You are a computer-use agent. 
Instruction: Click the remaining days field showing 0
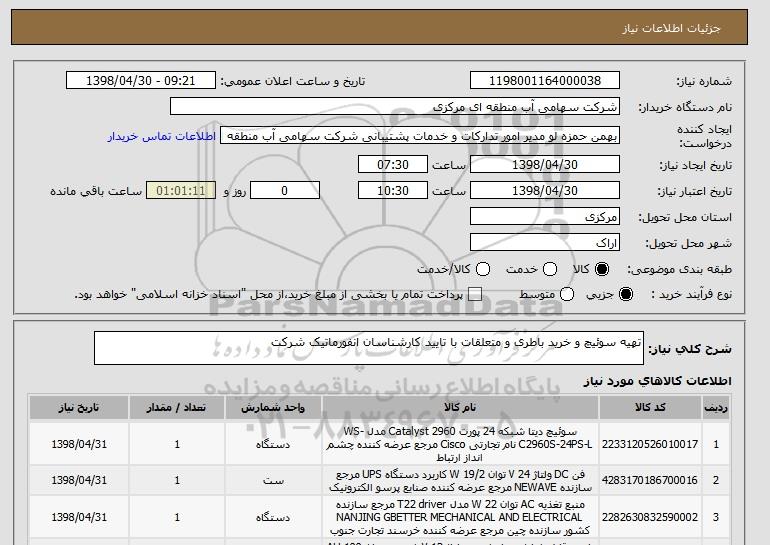coord(285,191)
